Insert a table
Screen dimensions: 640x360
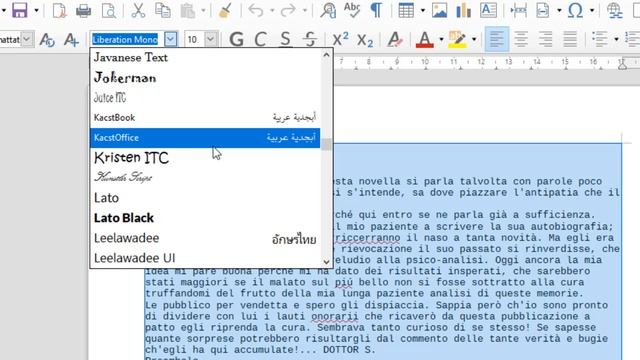pyautogui.click(x=406, y=10)
